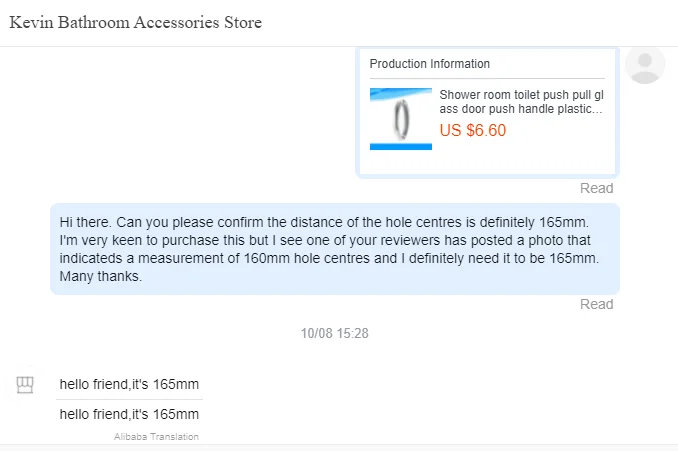The width and height of the screenshot is (678, 451).
Task: Click the Production Information card header
Action: (x=430, y=64)
